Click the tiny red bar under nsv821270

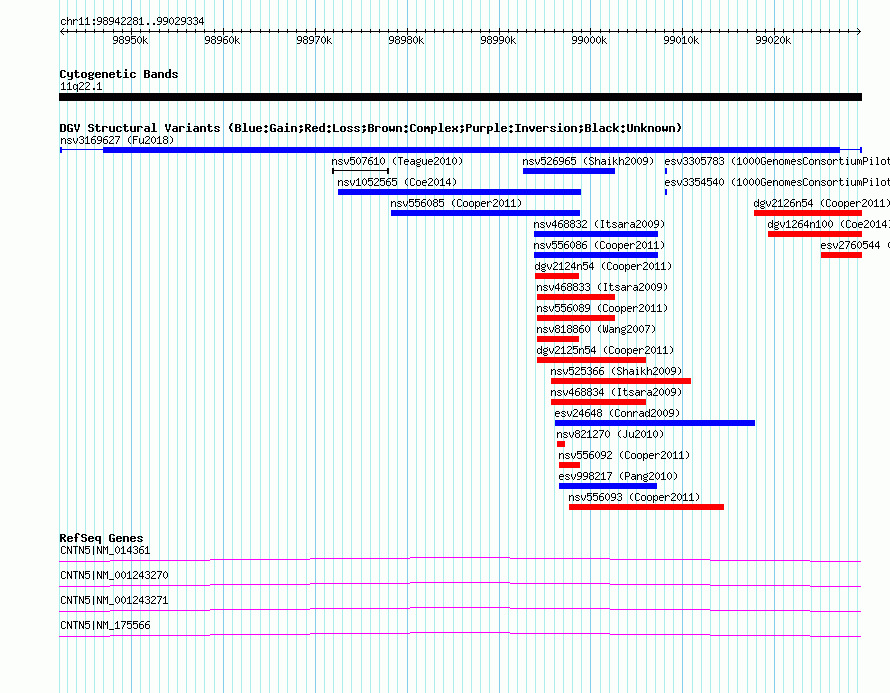pyautogui.click(x=561, y=444)
